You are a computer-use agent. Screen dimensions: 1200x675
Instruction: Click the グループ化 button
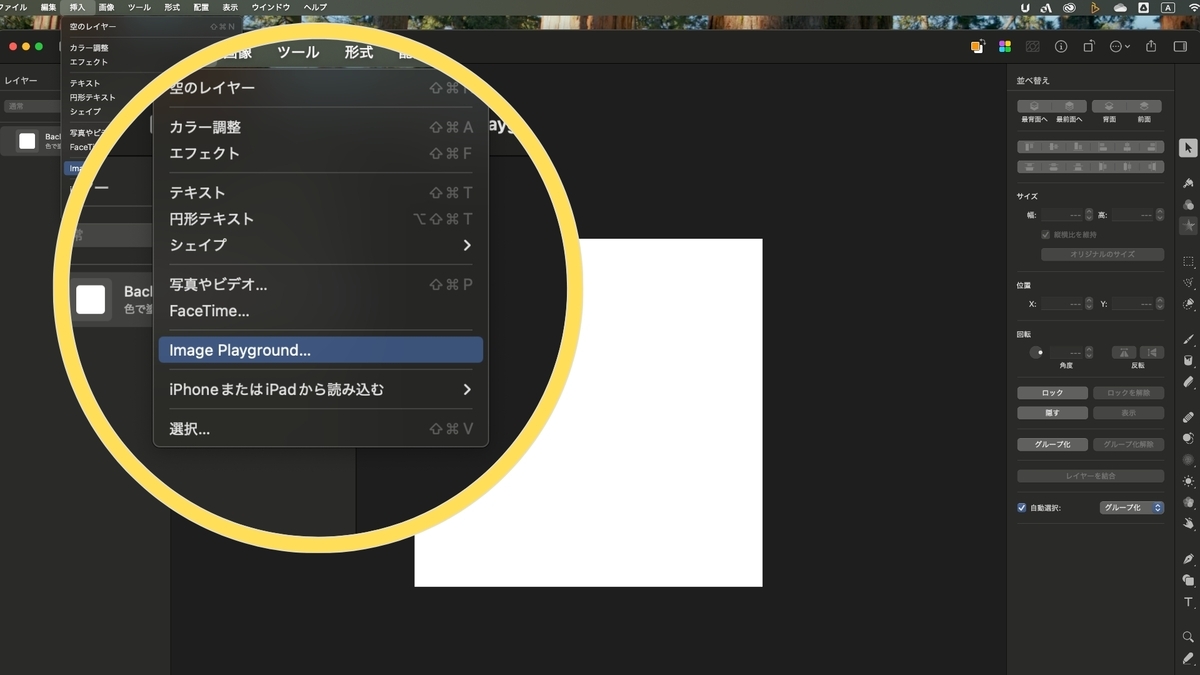[1052, 444]
